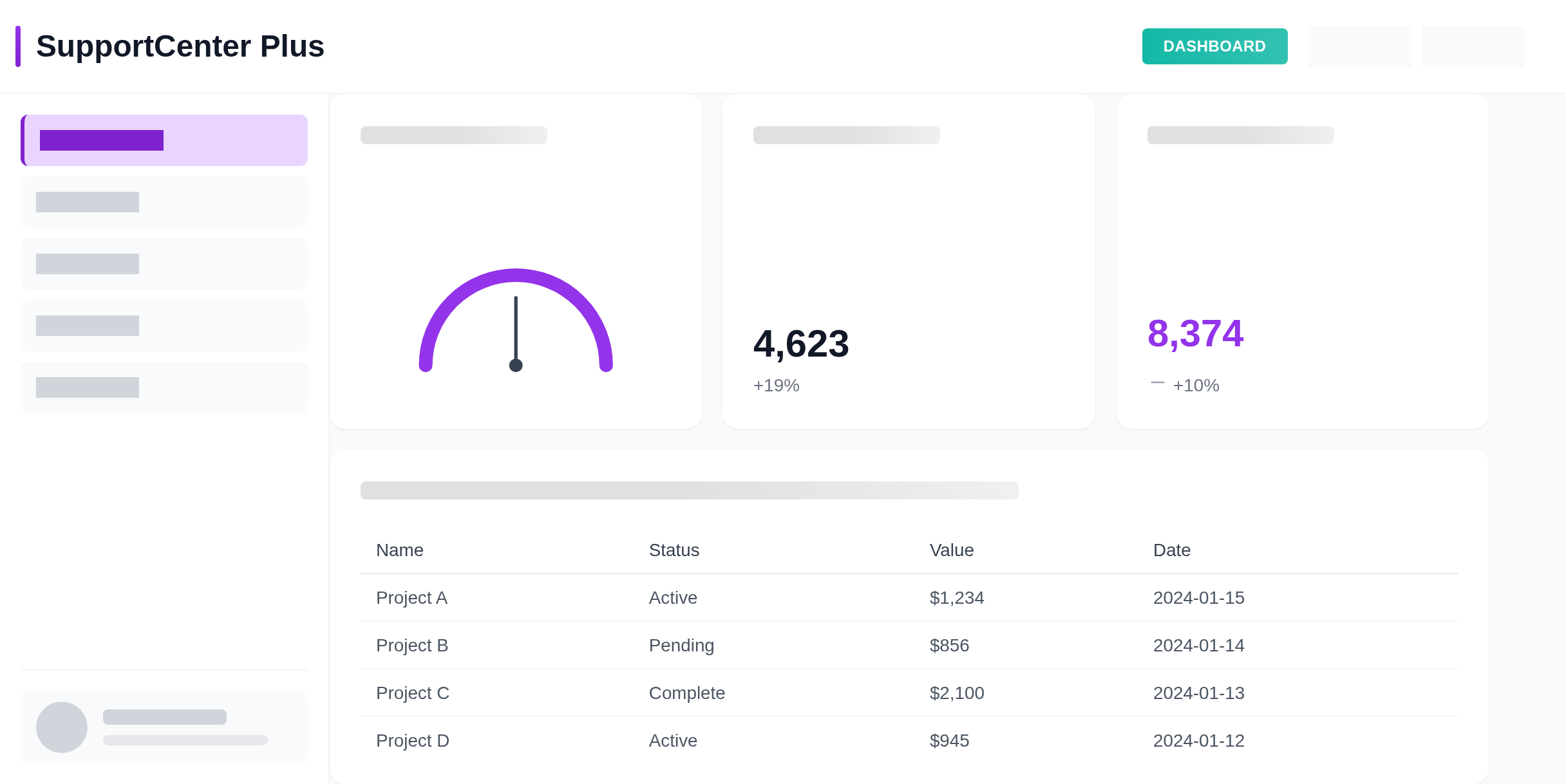Click the dash trend icon beside +10%
1566x784 pixels.
(x=1157, y=383)
